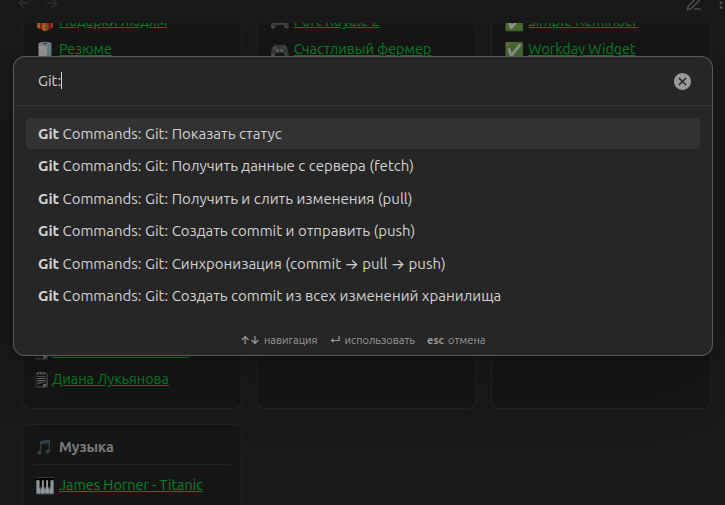Click the gamepad icon beside 'Счастливый фермер'
Screen dimensions: 725x505
pyautogui.click(x=279, y=49)
